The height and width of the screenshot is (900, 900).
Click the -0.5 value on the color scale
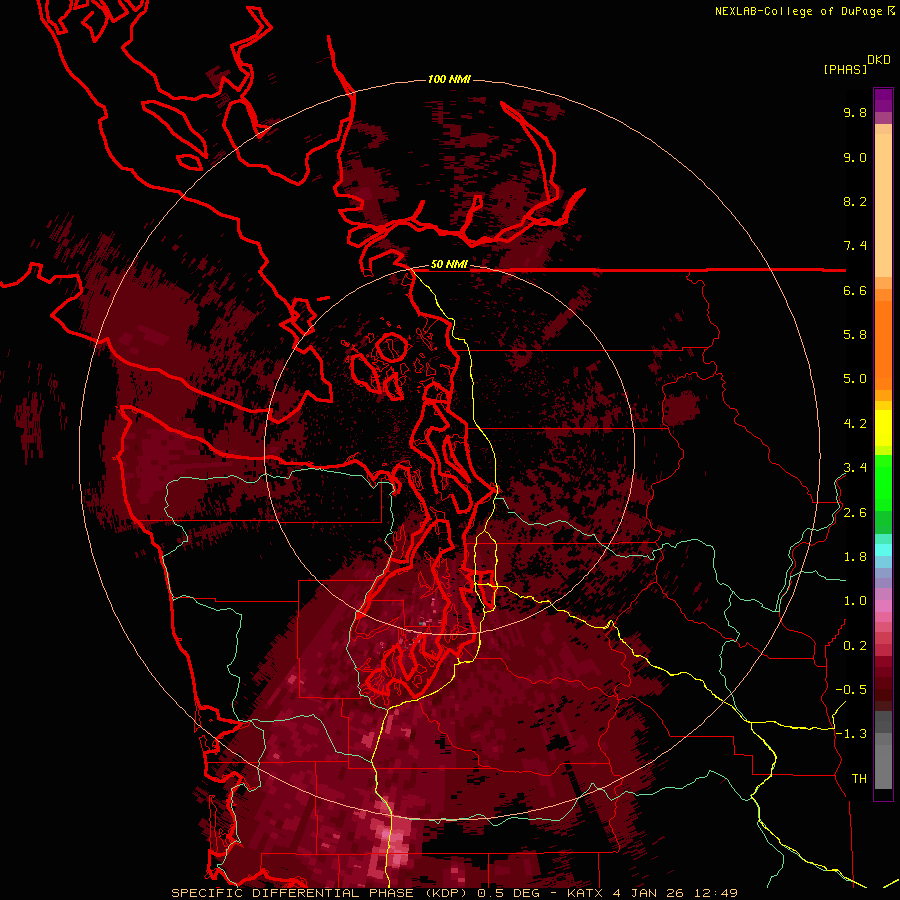(x=851, y=690)
